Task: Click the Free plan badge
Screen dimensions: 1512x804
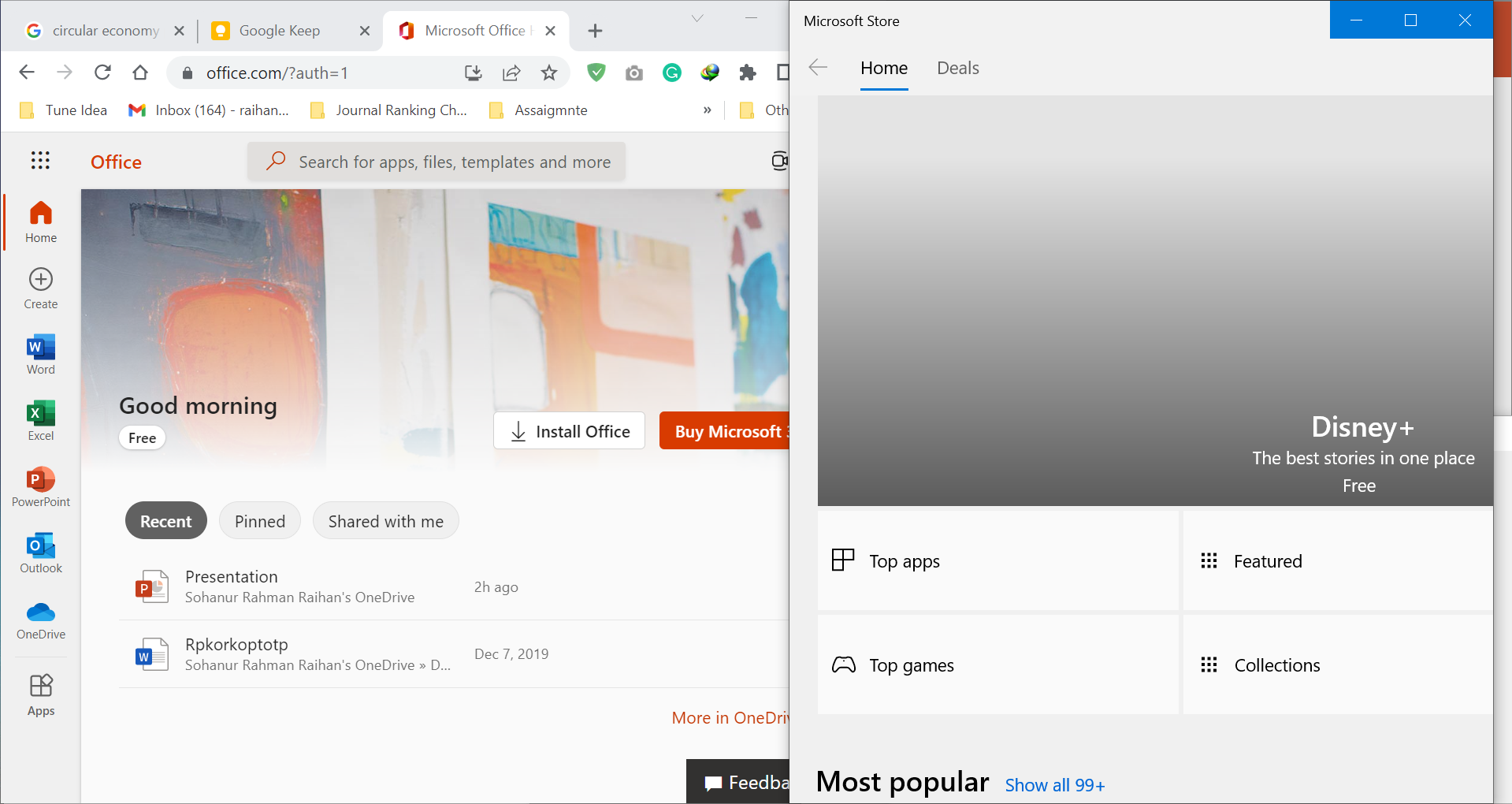Action: click(x=143, y=438)
